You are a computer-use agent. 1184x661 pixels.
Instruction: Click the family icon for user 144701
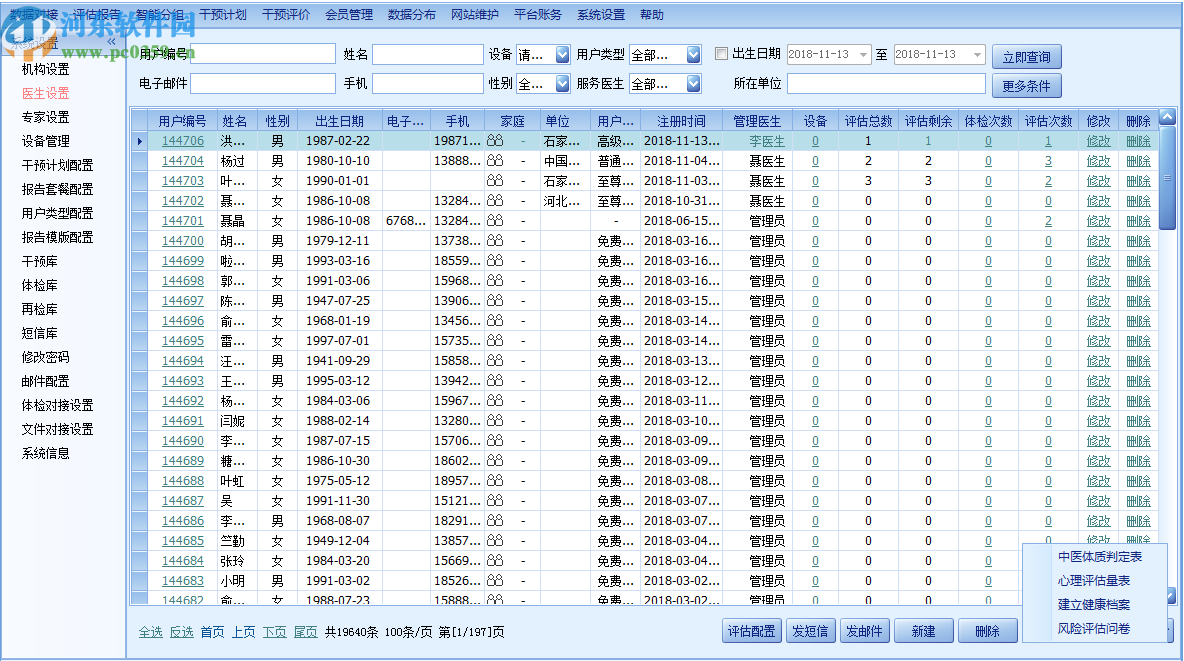tap(495, 221)
